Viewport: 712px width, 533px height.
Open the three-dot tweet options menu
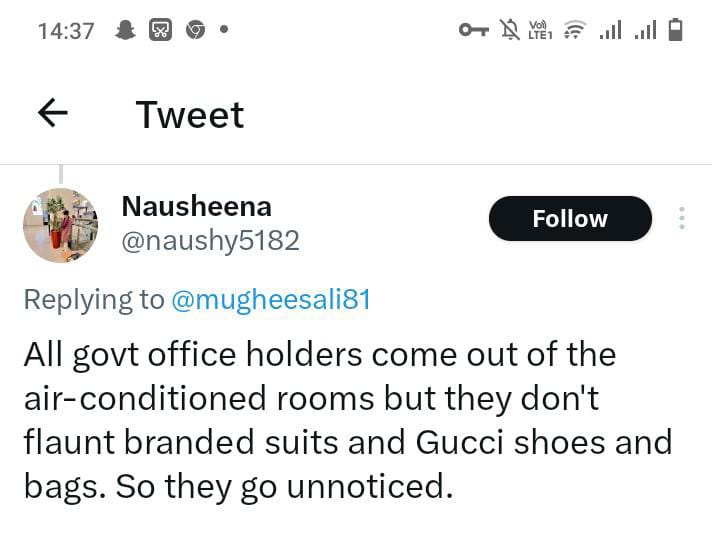[682, 218]
